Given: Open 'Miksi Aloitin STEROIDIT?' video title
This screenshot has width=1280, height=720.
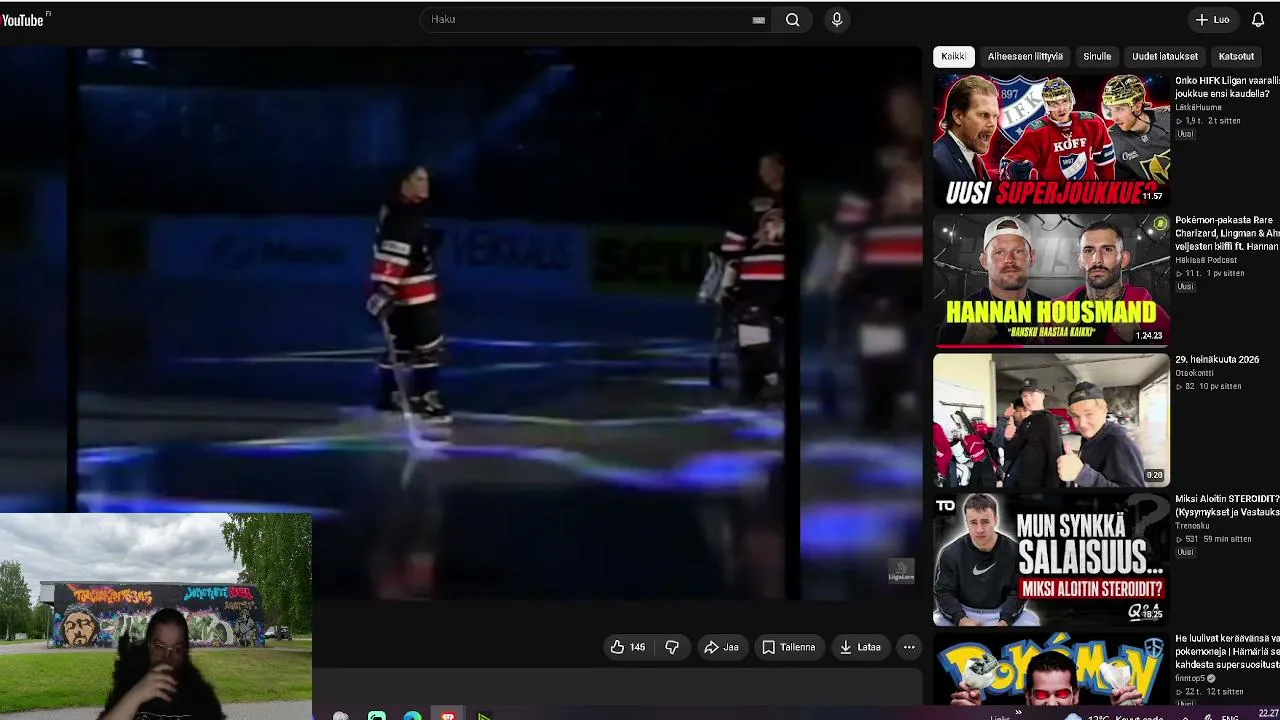Looking at the screenshot, I should [x=1227, y=506].
